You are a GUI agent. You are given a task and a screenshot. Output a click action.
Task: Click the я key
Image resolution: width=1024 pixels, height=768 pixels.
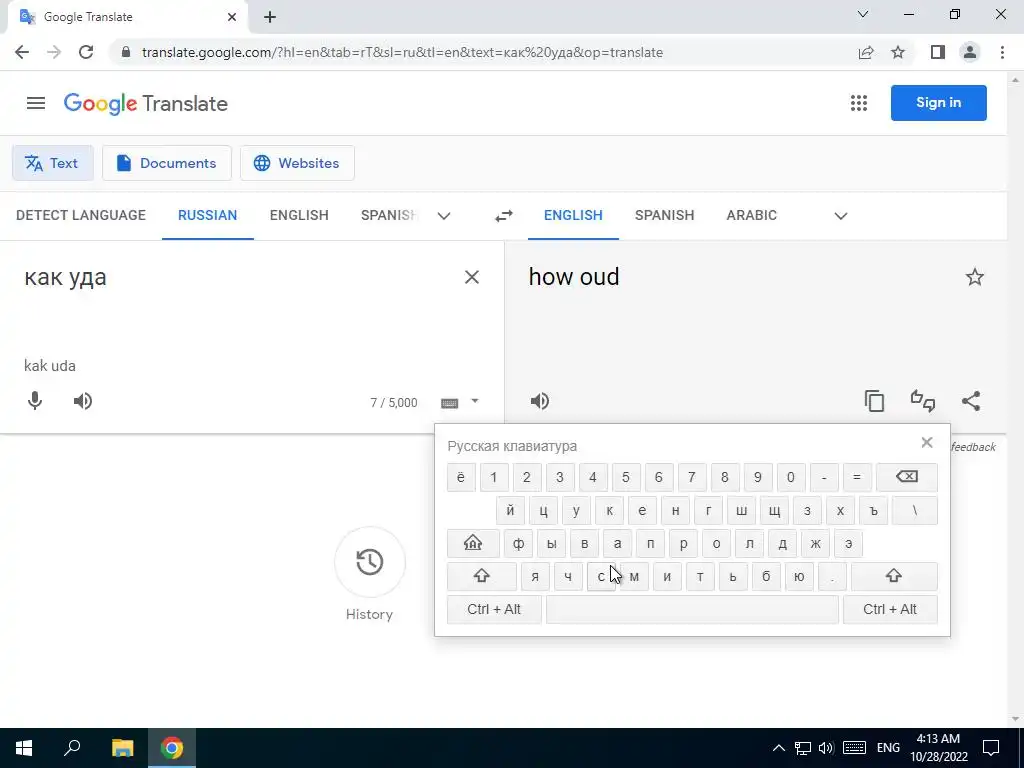click(x=535, y=576)
